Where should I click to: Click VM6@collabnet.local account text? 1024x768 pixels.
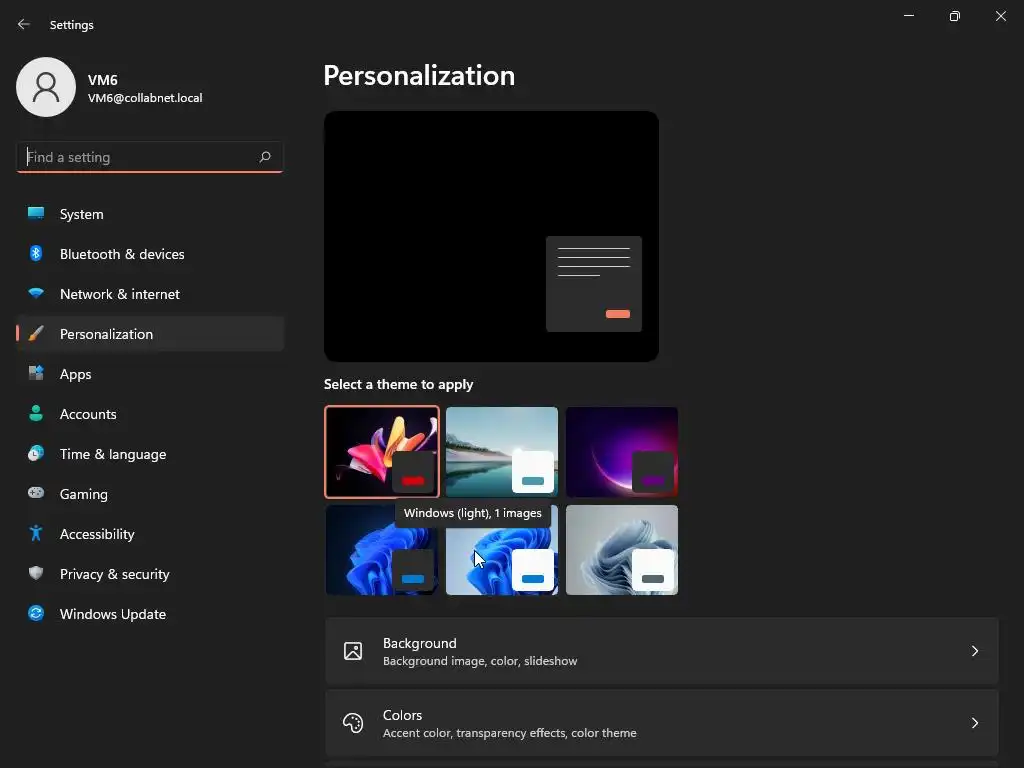coord(145,98)
